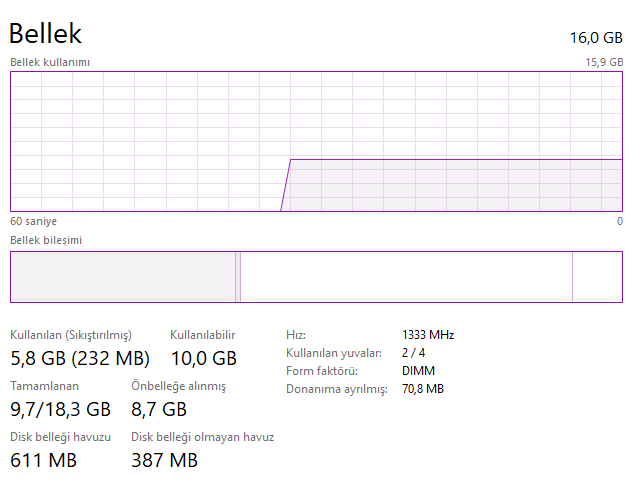Click inside the Bellek kullanımı usage graph
This screenshot has width=631, height=488.
[316, 141]
